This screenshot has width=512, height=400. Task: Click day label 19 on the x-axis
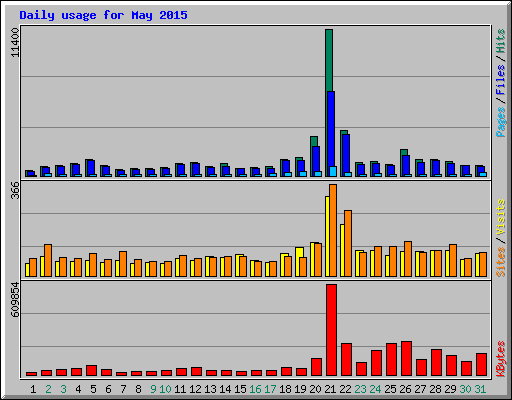(x=300, y=389)
